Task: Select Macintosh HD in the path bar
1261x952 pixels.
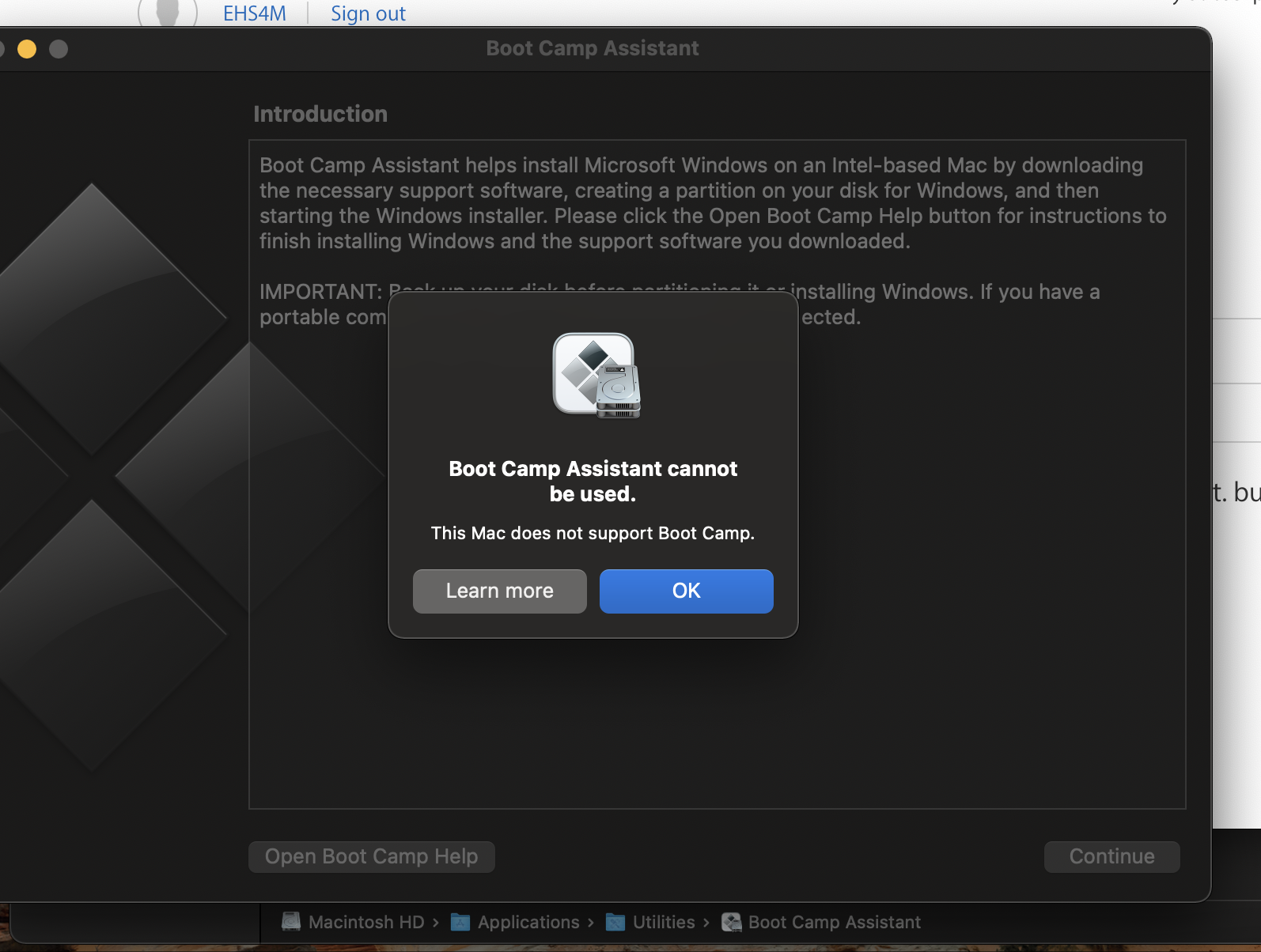Action: coord(353,922)
